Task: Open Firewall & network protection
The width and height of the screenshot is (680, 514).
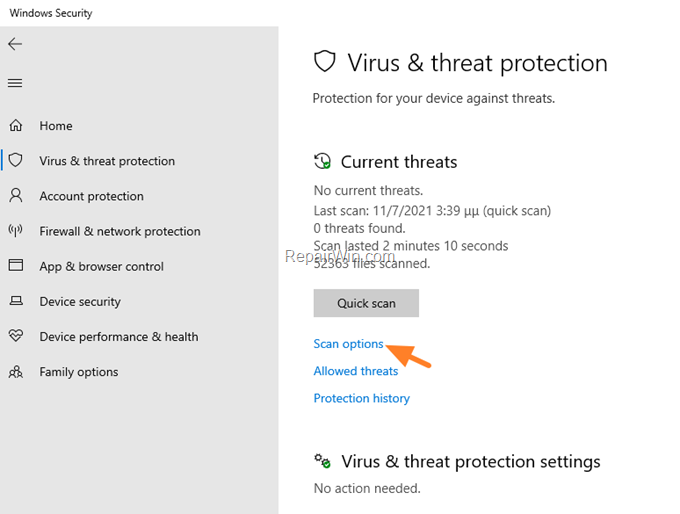Action: pyautogui.click(x=120, y=231)
